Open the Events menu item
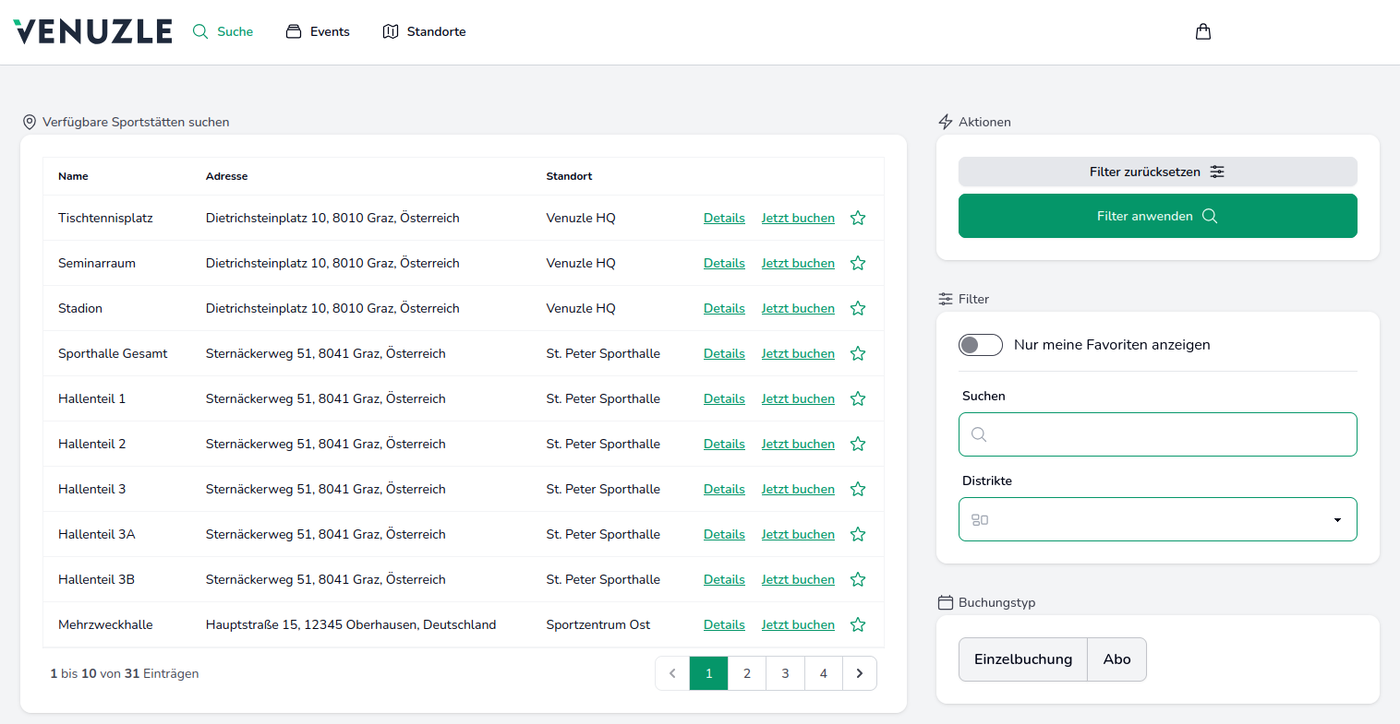The image size is (1400, 724). (318, 32)
